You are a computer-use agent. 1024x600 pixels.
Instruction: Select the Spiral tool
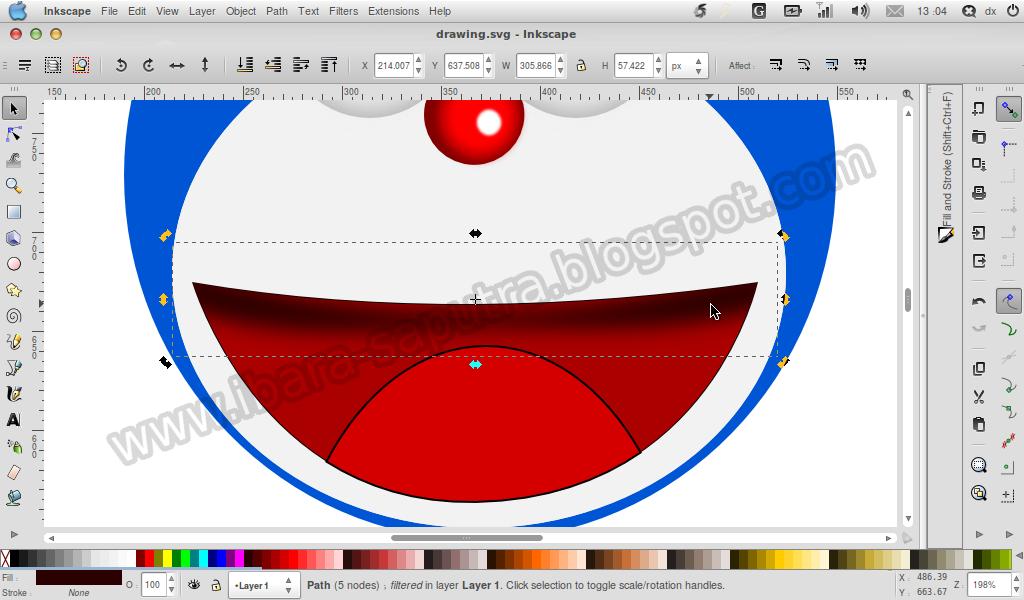tap(14, 316)
